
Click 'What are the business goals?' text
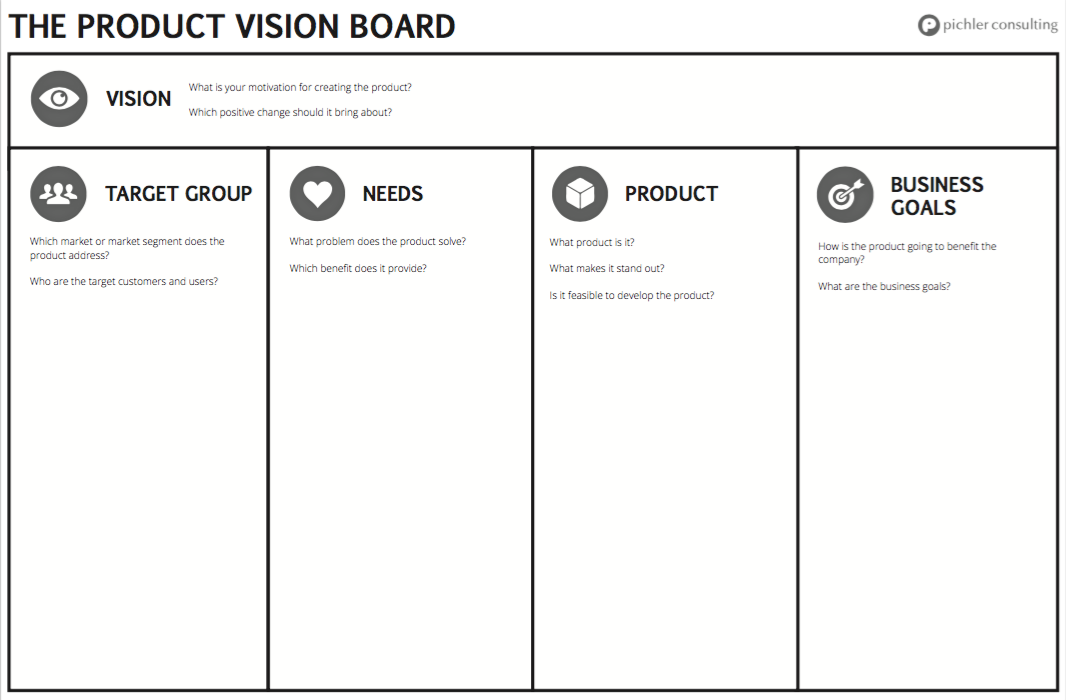tap(884, 287)
